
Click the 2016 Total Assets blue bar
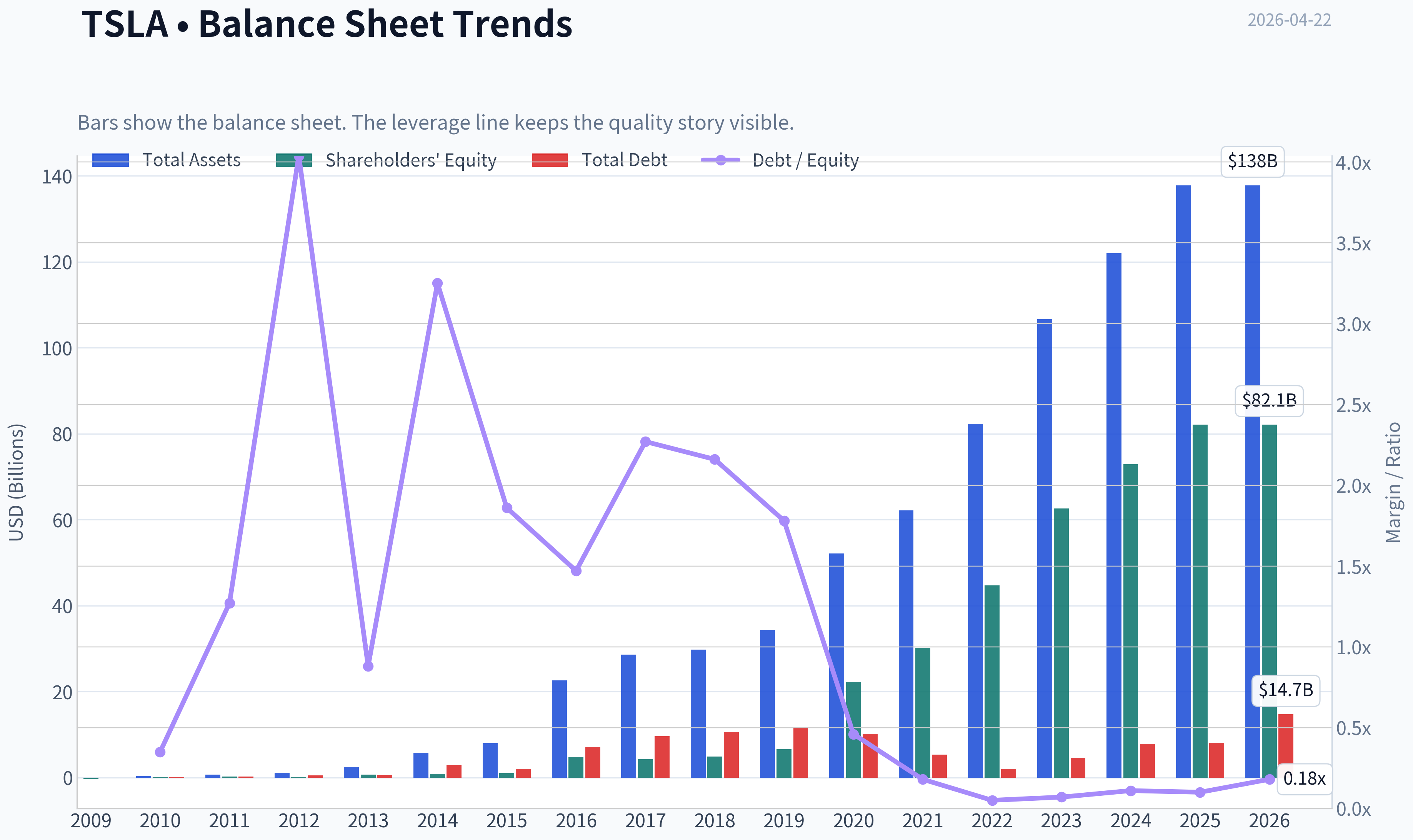(x=559, y=729)
